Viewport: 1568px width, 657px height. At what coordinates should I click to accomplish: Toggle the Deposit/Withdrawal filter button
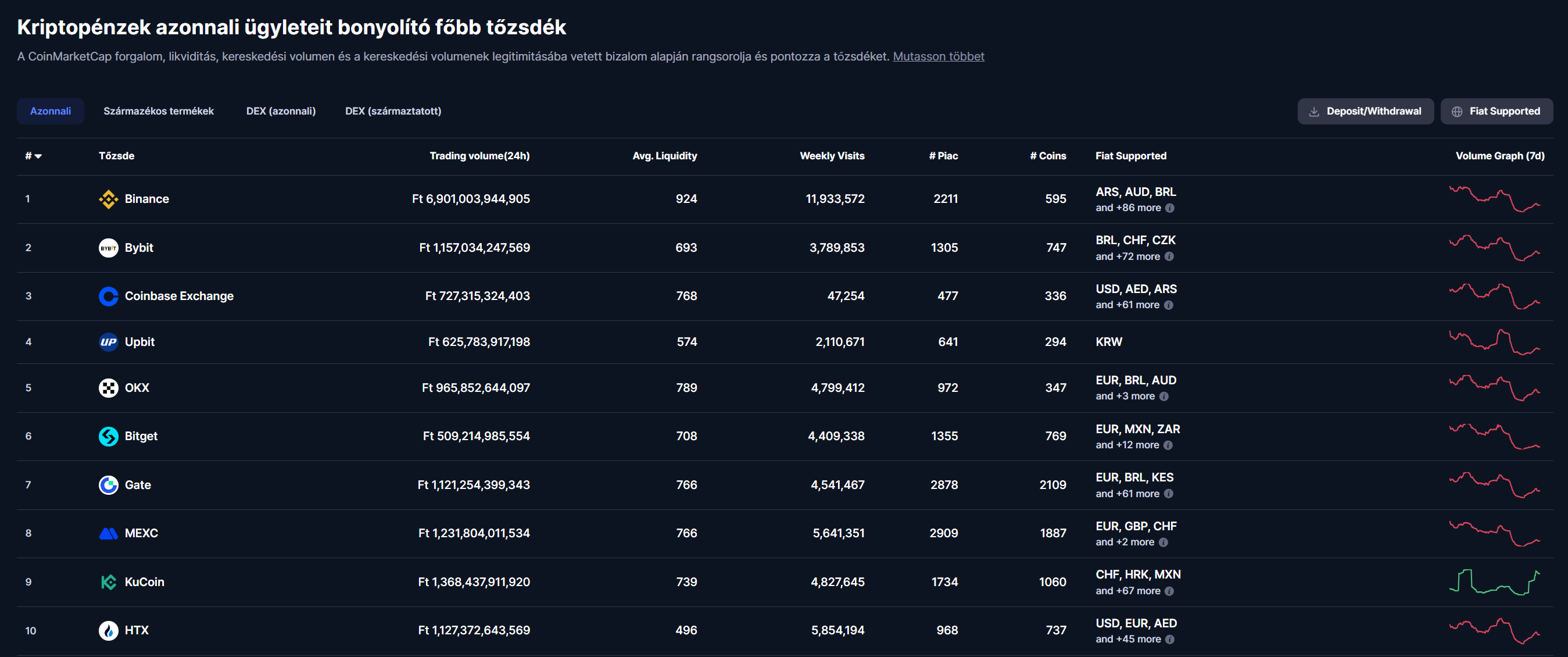click(1365, 112)
